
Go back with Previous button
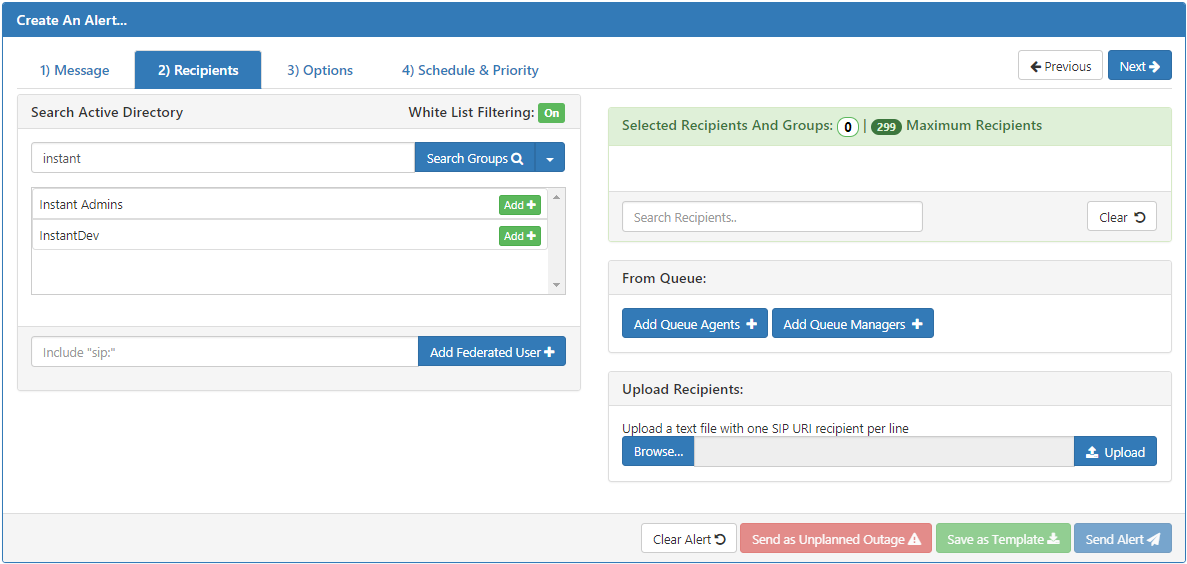click(1060, 66)
